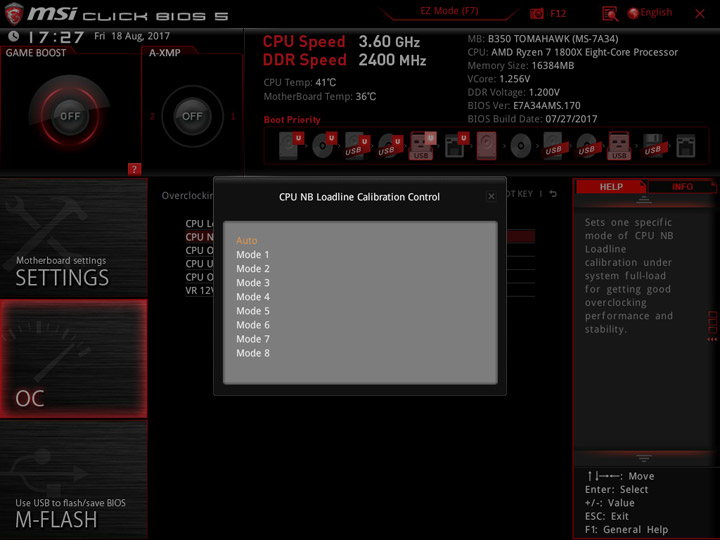Click the HOT KEY label behind the dialog

[x=520, y=194]
